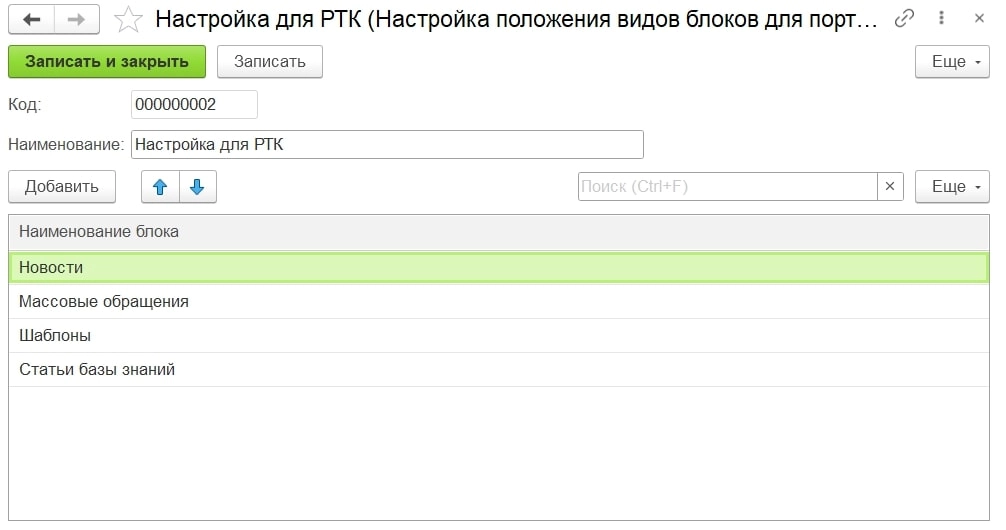Select the Массовые обращения row

[x=498, y=302]
